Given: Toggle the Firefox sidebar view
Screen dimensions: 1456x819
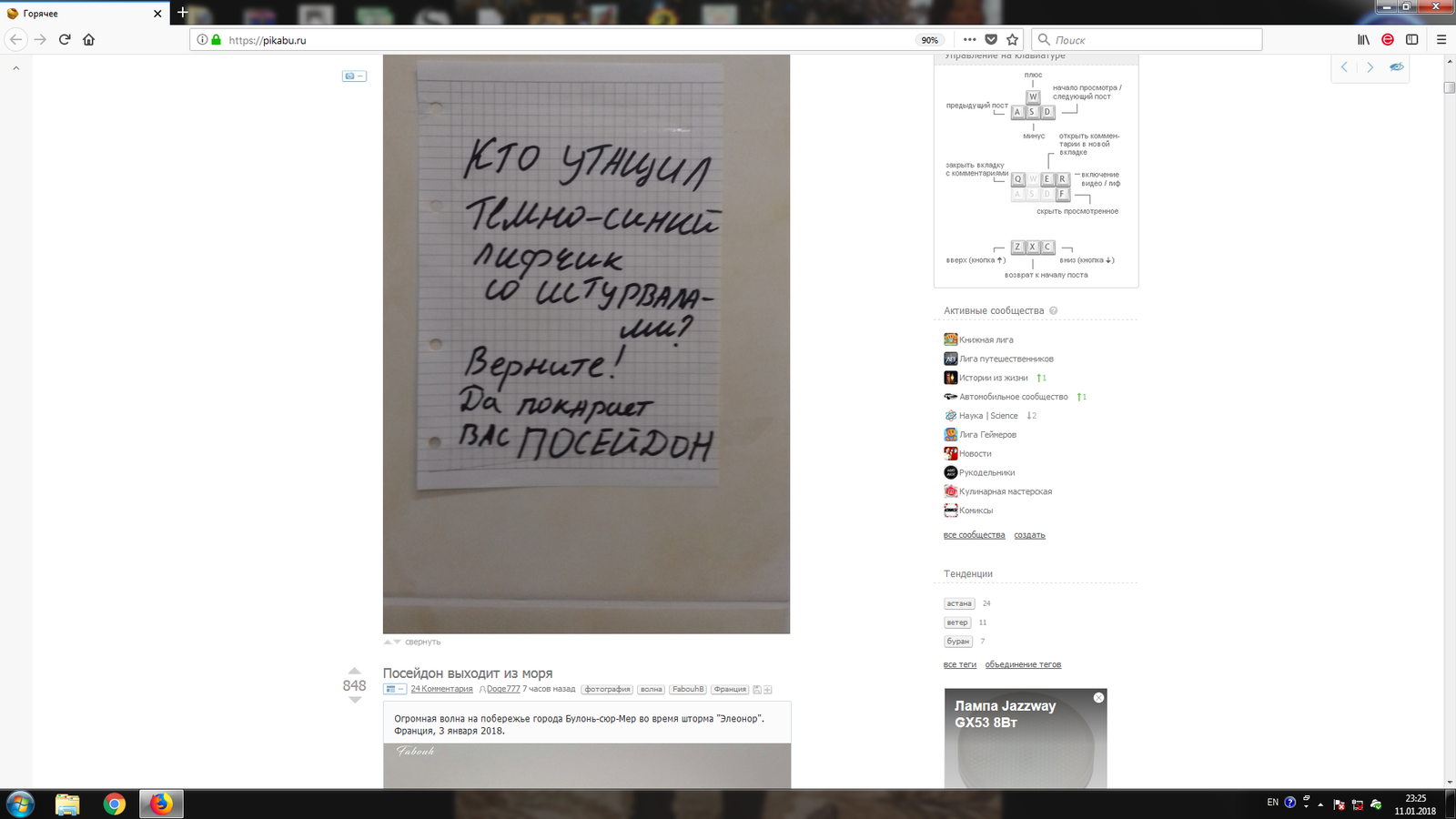Looking at the screenshot, I should pyautogui.click(x=1412, y=40).
